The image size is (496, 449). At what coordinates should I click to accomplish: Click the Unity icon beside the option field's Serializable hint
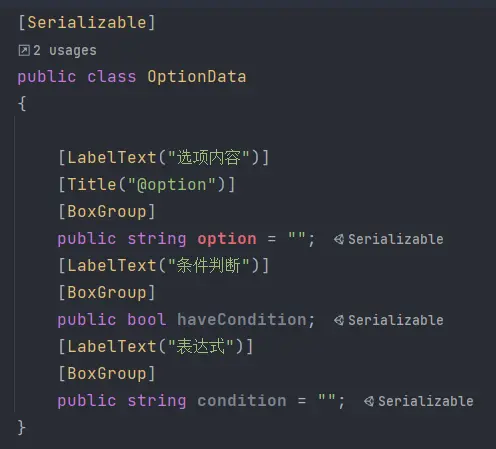tap(339, 239)
